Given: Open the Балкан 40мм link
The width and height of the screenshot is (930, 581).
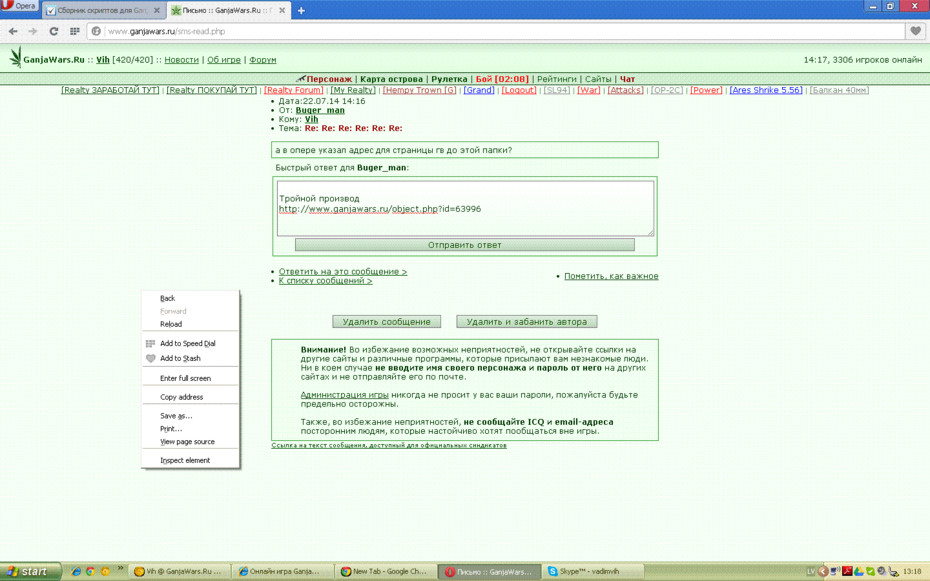Looking at the screenshot, I should pyautogui.click(x=839, y=90).
